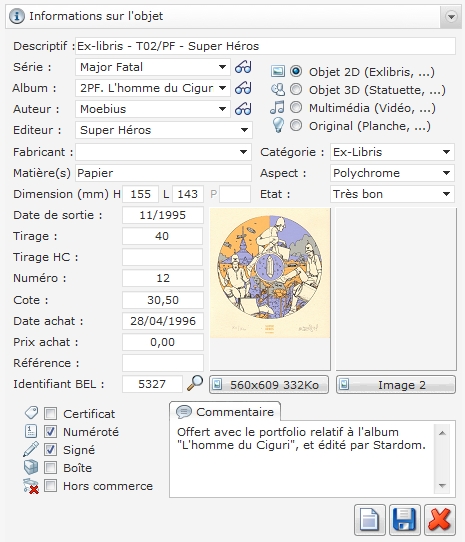The height and width of the screenshot is (542, 465).
Task: Click the ex-libris image thumbnail
Action: coord(270,273)
